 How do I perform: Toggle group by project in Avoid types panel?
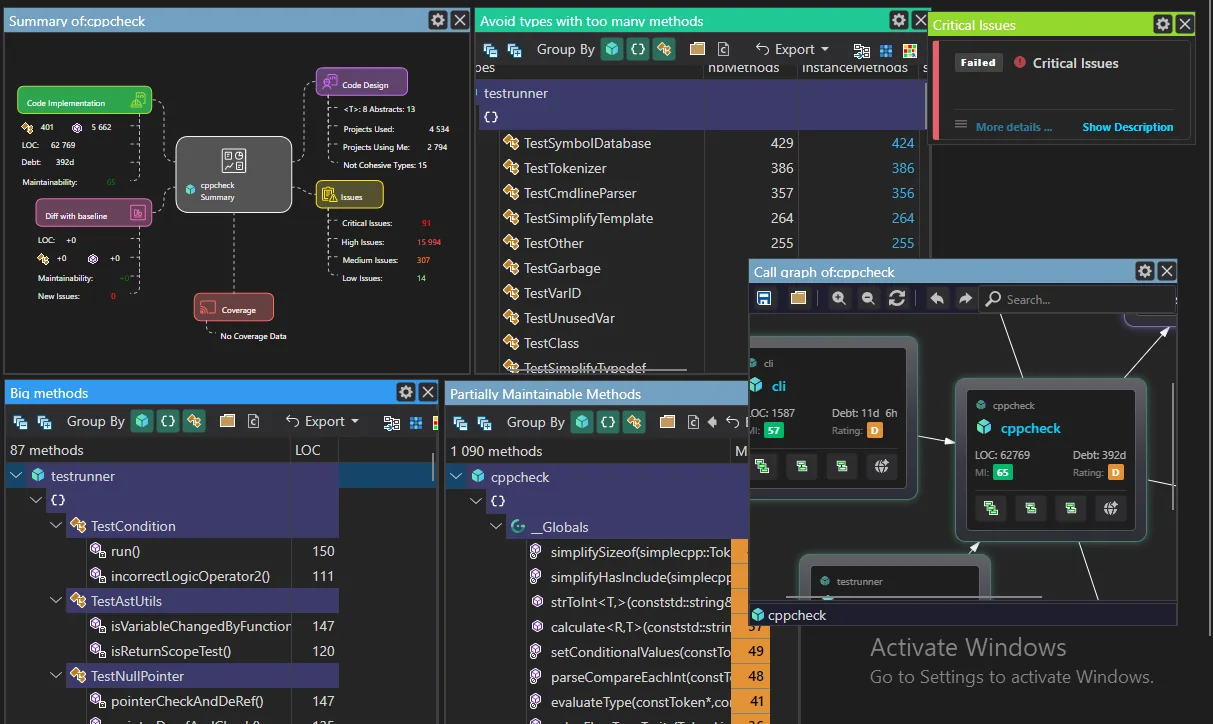[612, 49]
